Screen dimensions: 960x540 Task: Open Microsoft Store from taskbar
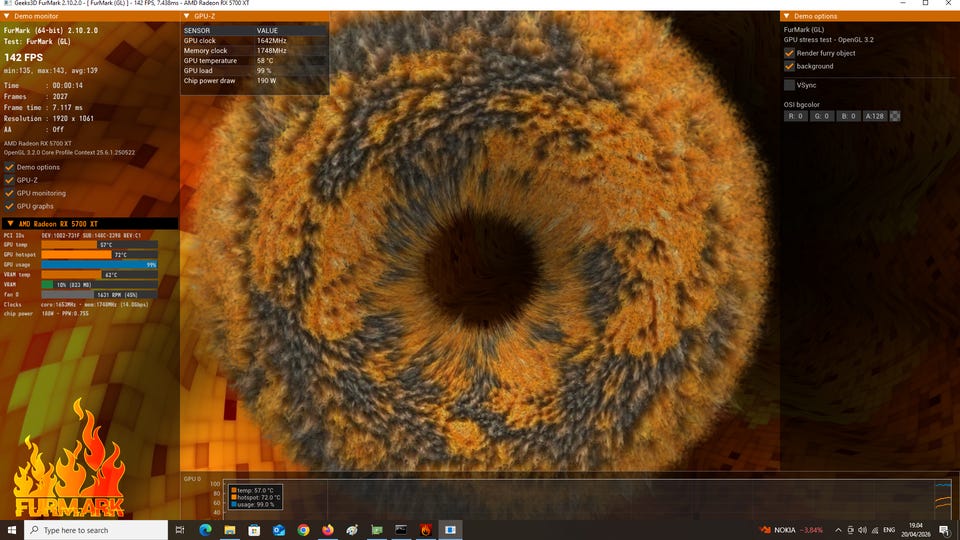(x=254, y=530)
